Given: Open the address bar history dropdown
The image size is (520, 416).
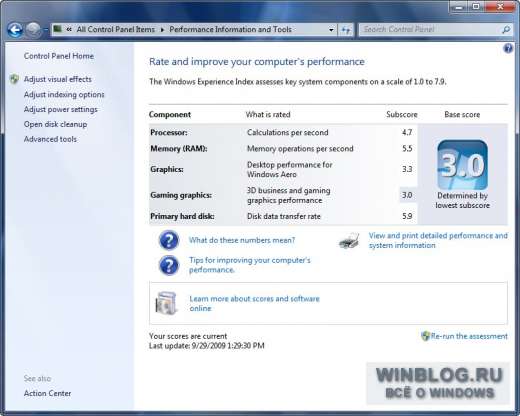Looking at the screenshot, I should coord(331,30).
